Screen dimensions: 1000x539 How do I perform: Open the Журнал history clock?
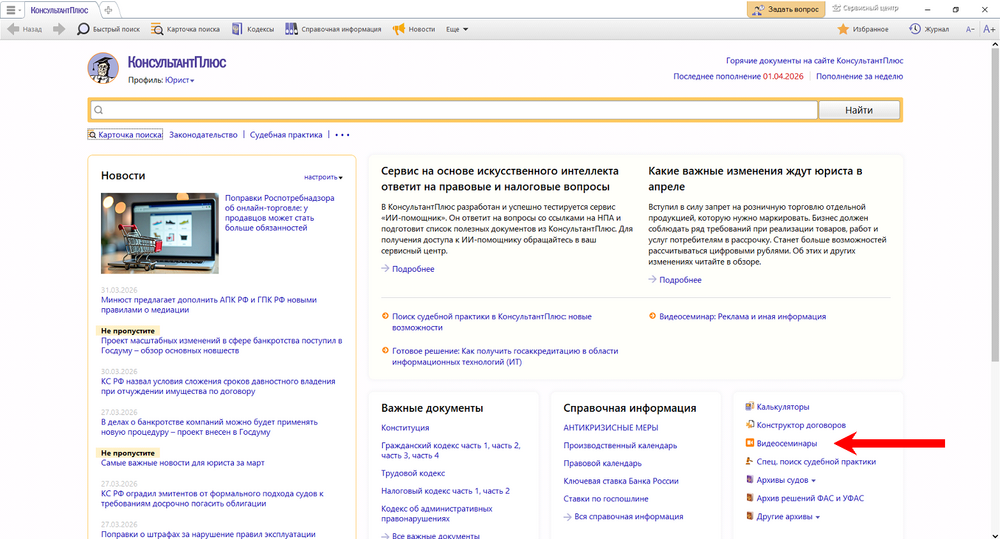pyautogui.click(x=929, y=29)
